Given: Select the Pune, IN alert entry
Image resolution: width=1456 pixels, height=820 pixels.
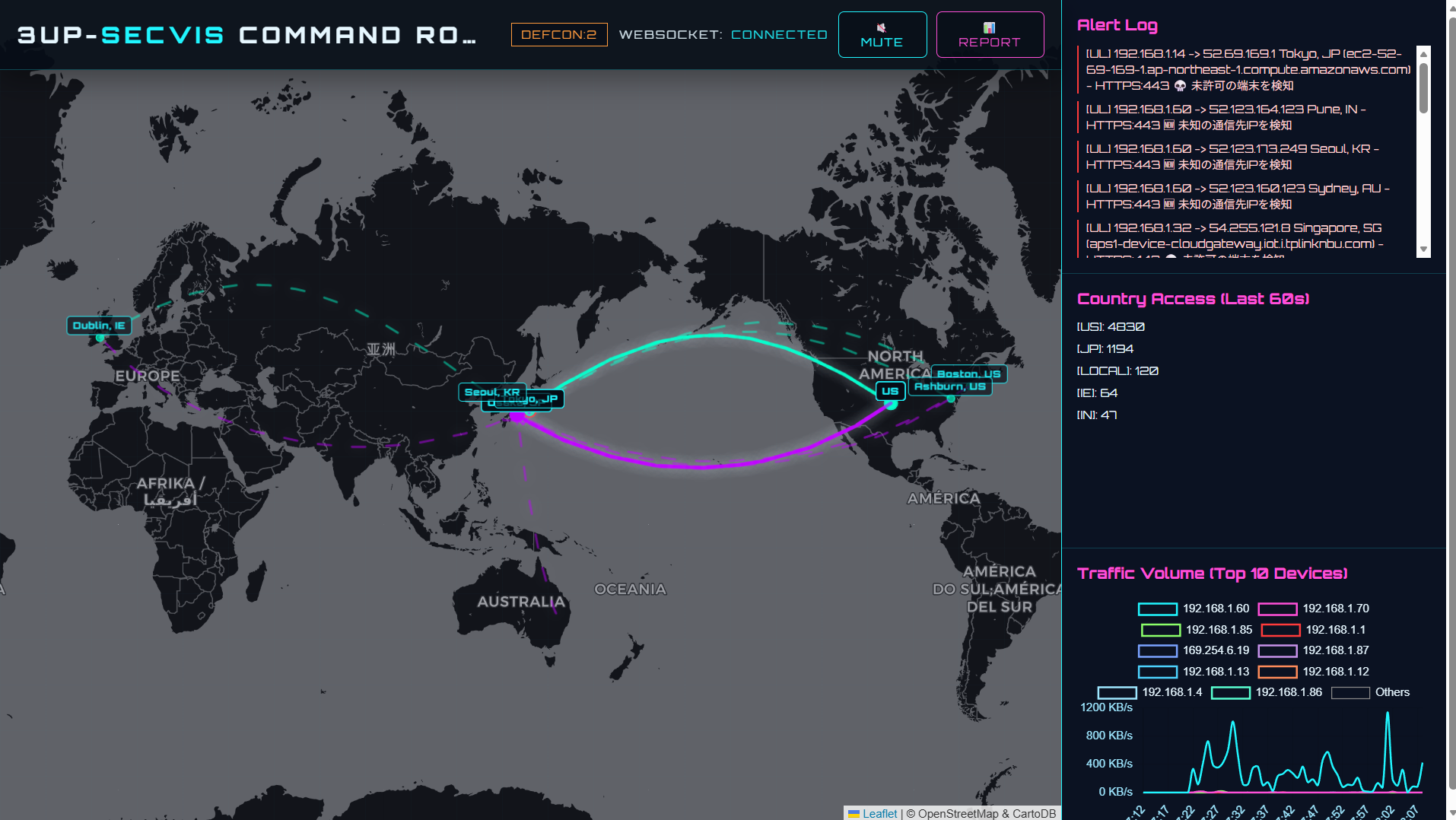Looking at the screenshot, I should (1226, 117).
